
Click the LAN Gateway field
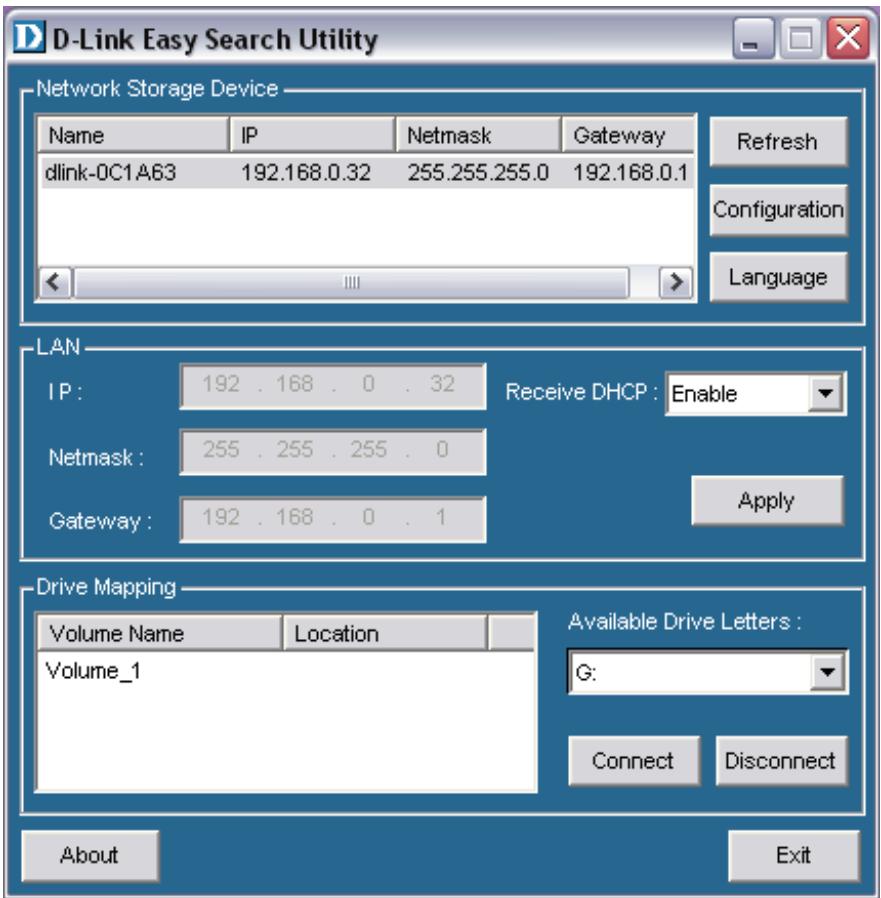tap(333, 519)
